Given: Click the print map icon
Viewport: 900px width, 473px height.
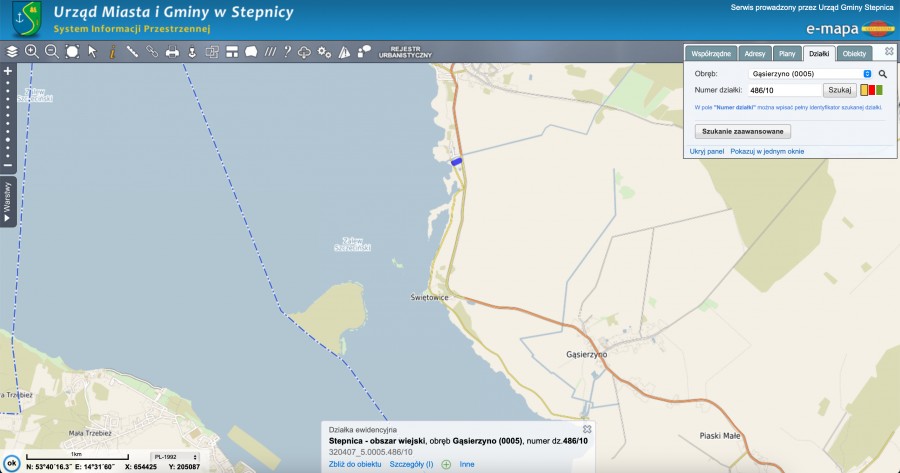Looking at the screenshot, I should (172, 51).
